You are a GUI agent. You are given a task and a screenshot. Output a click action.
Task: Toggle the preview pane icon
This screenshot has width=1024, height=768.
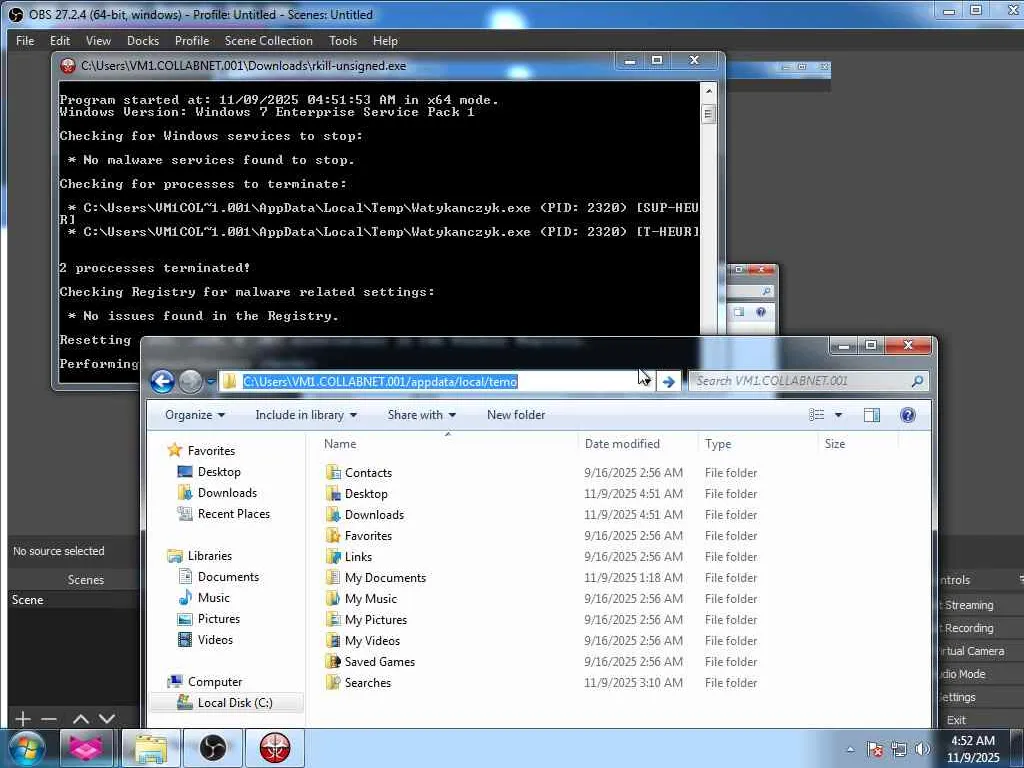coord(872,415)
